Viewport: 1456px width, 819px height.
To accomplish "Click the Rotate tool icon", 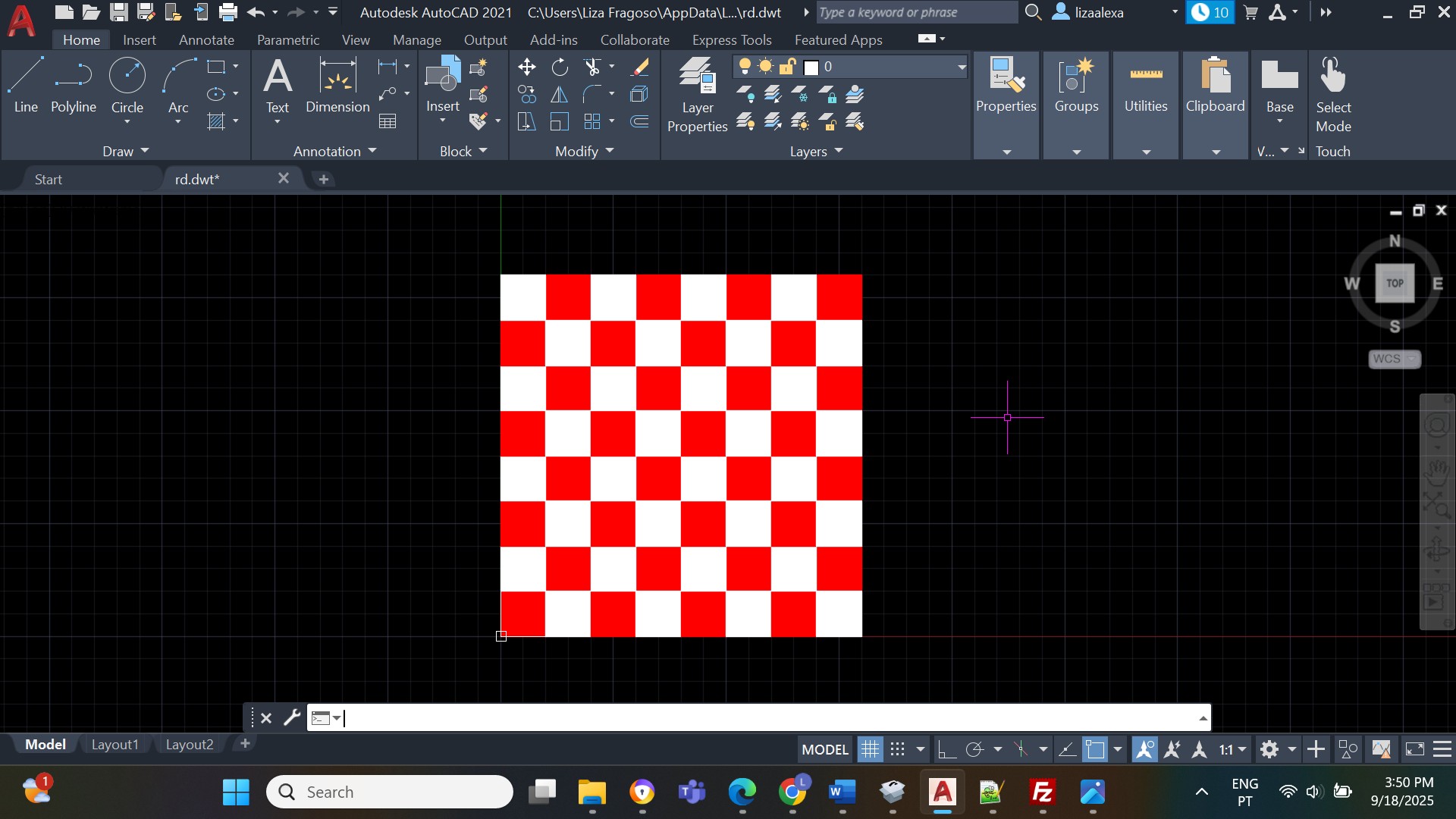I will pos(560,67).
